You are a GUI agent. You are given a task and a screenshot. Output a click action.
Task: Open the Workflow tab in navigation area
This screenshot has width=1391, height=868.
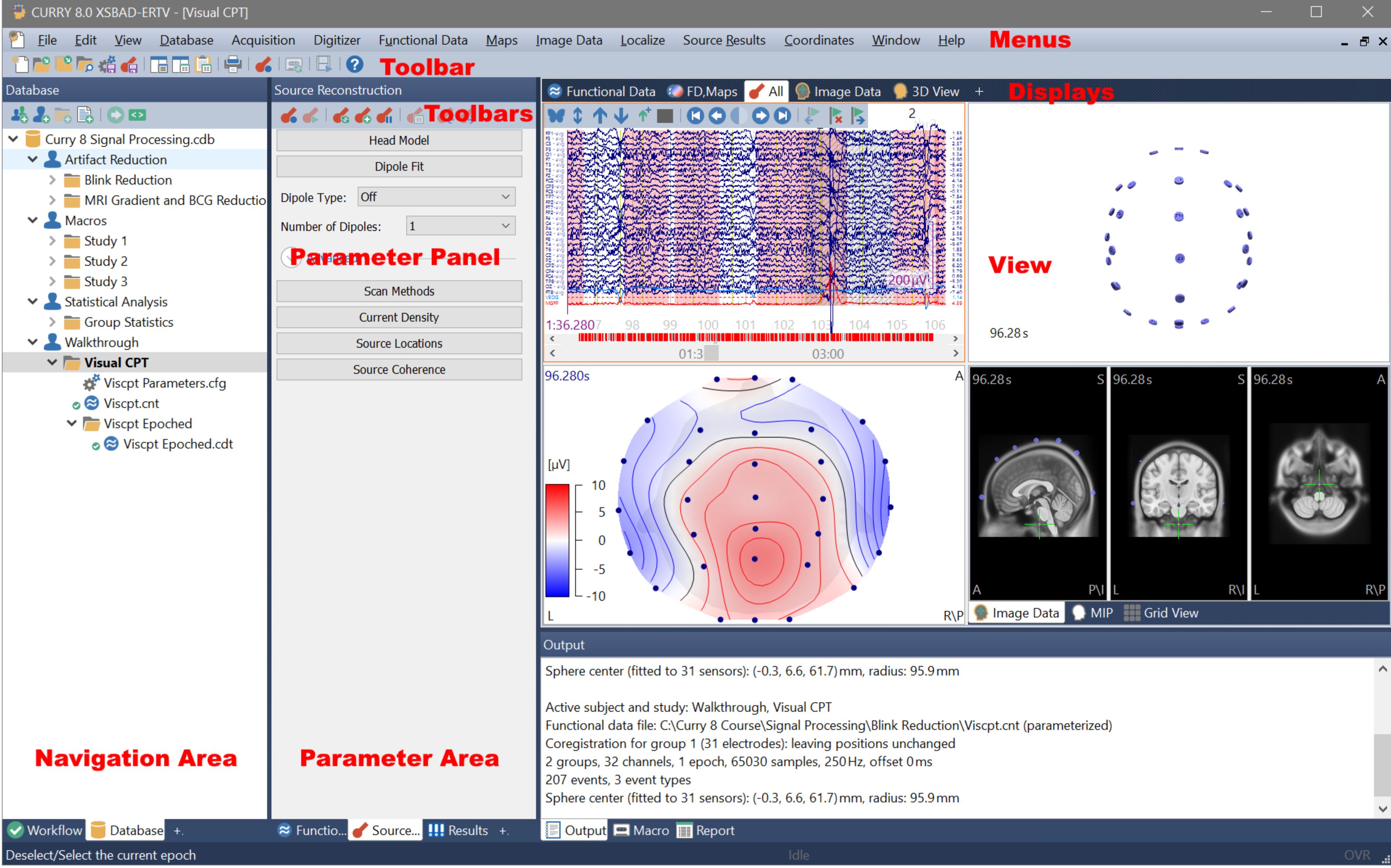pos(45,830)
